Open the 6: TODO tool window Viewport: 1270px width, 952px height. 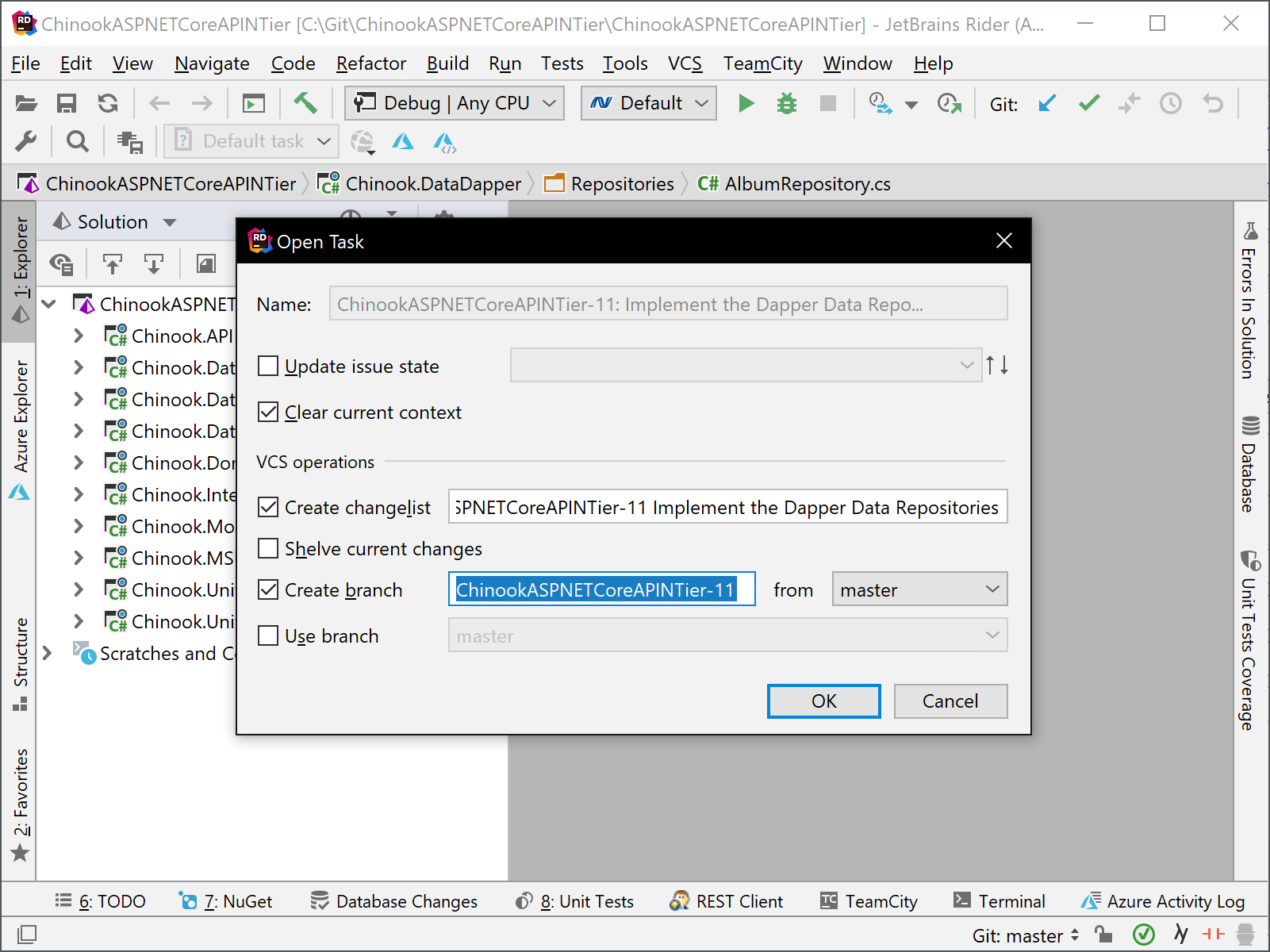point(100,901)
